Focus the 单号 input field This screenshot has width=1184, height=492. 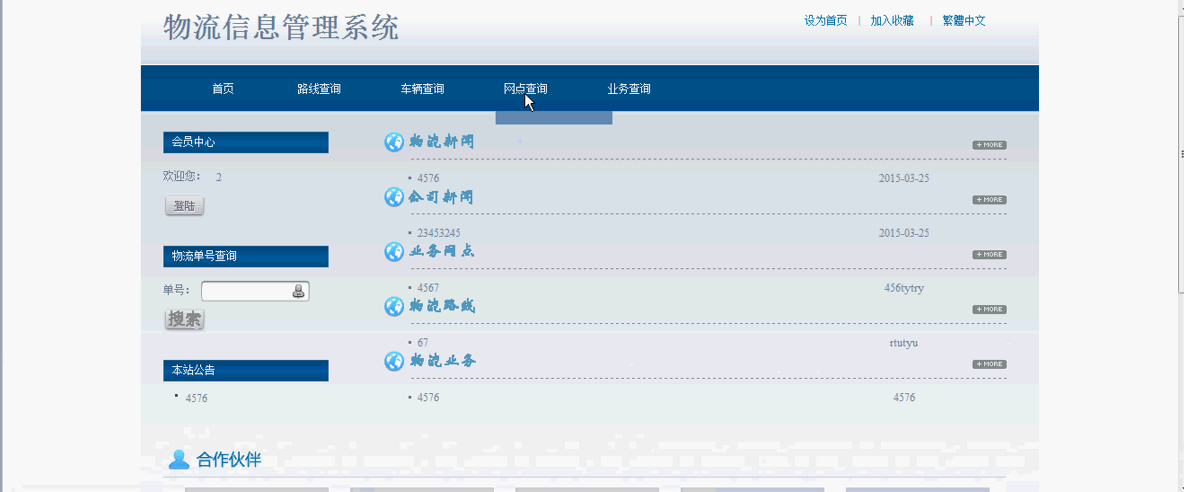[255, 291]
